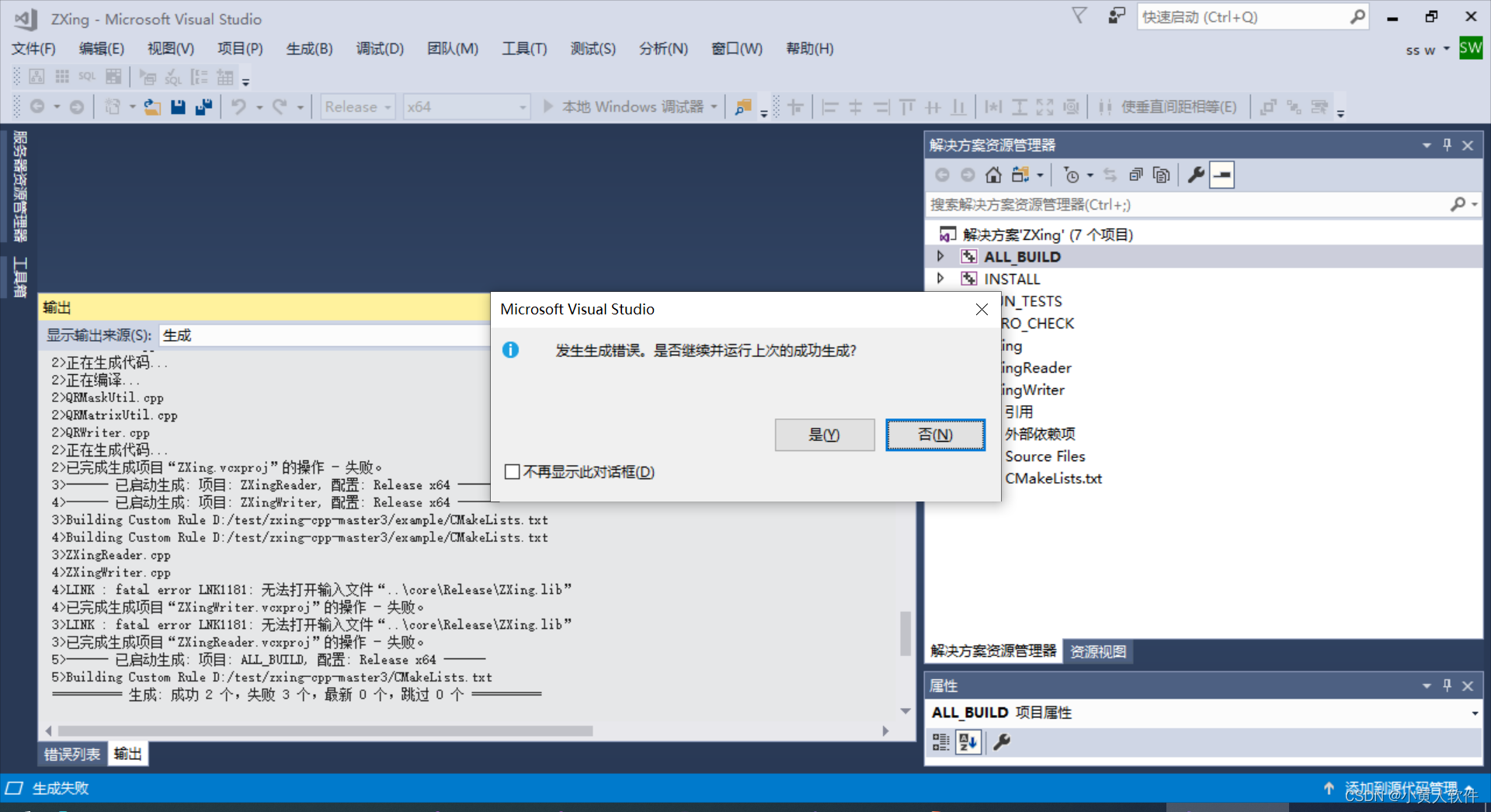Switch to the 错误列表 tab
1491x812 pixels.
[x=72, y=754]
